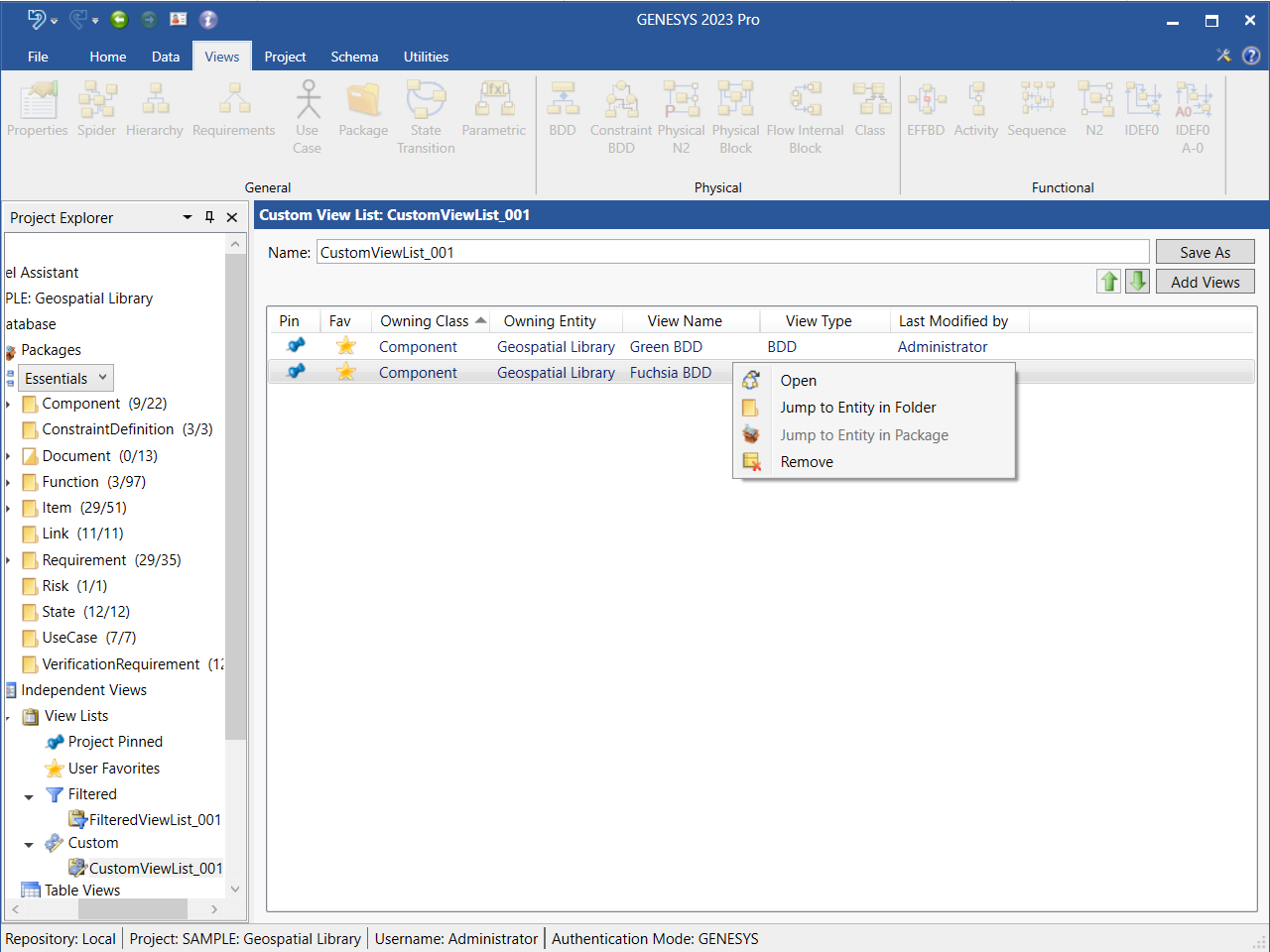
Task: Pin the Project Explorer panel
Action: [x=209, y=217]
